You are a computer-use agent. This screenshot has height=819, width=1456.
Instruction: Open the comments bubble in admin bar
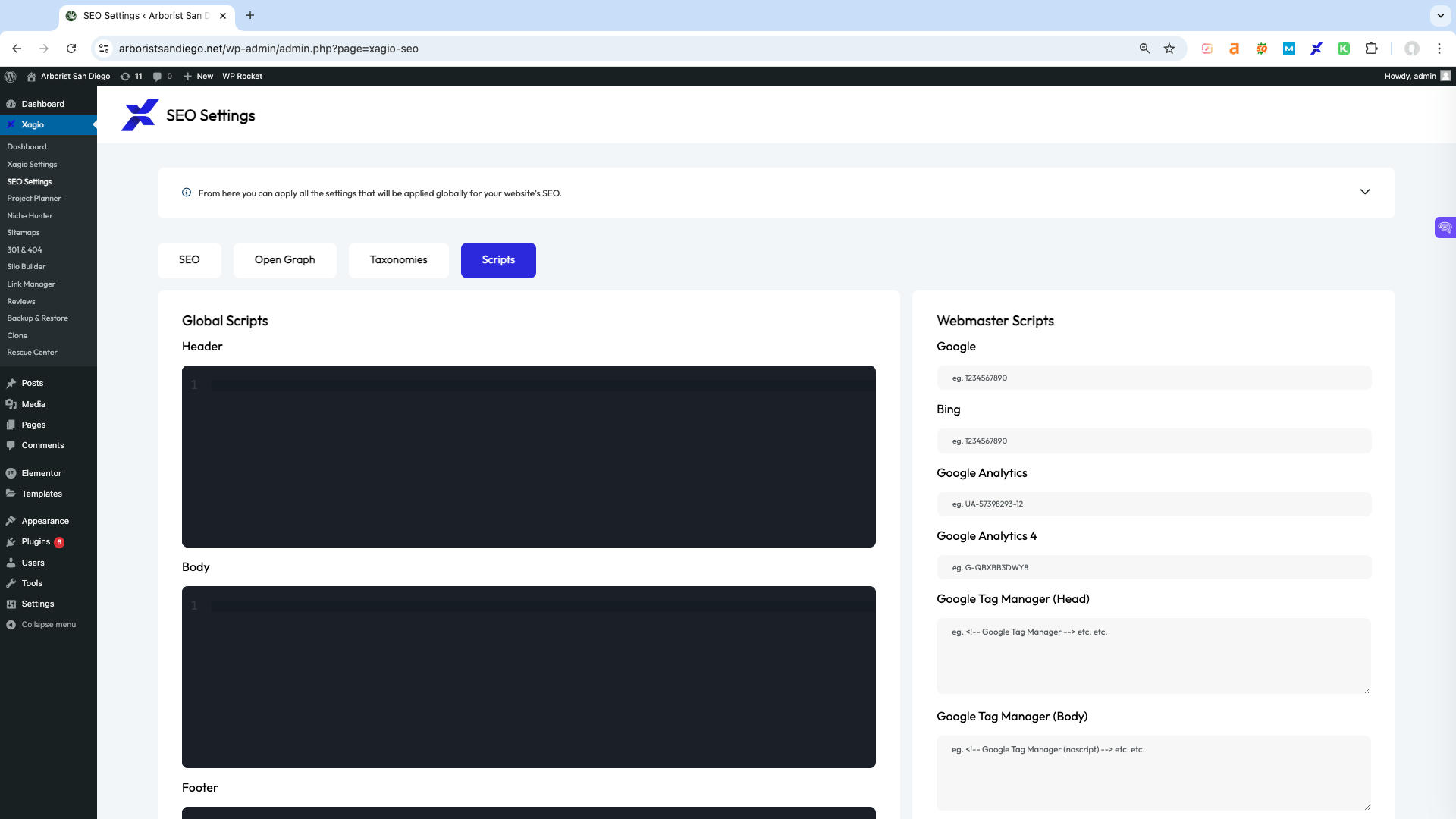tap(162, 76)
